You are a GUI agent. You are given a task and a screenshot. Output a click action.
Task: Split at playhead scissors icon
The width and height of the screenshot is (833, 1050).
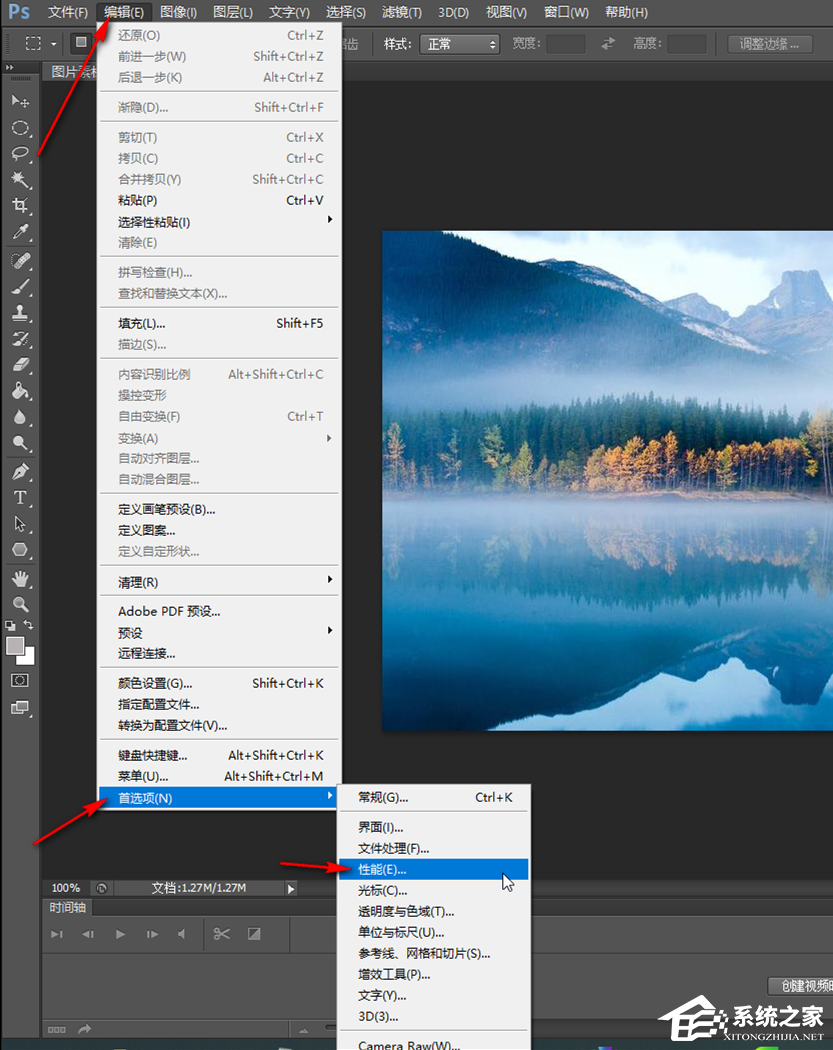pyautogui.click(x=222, y=933)
